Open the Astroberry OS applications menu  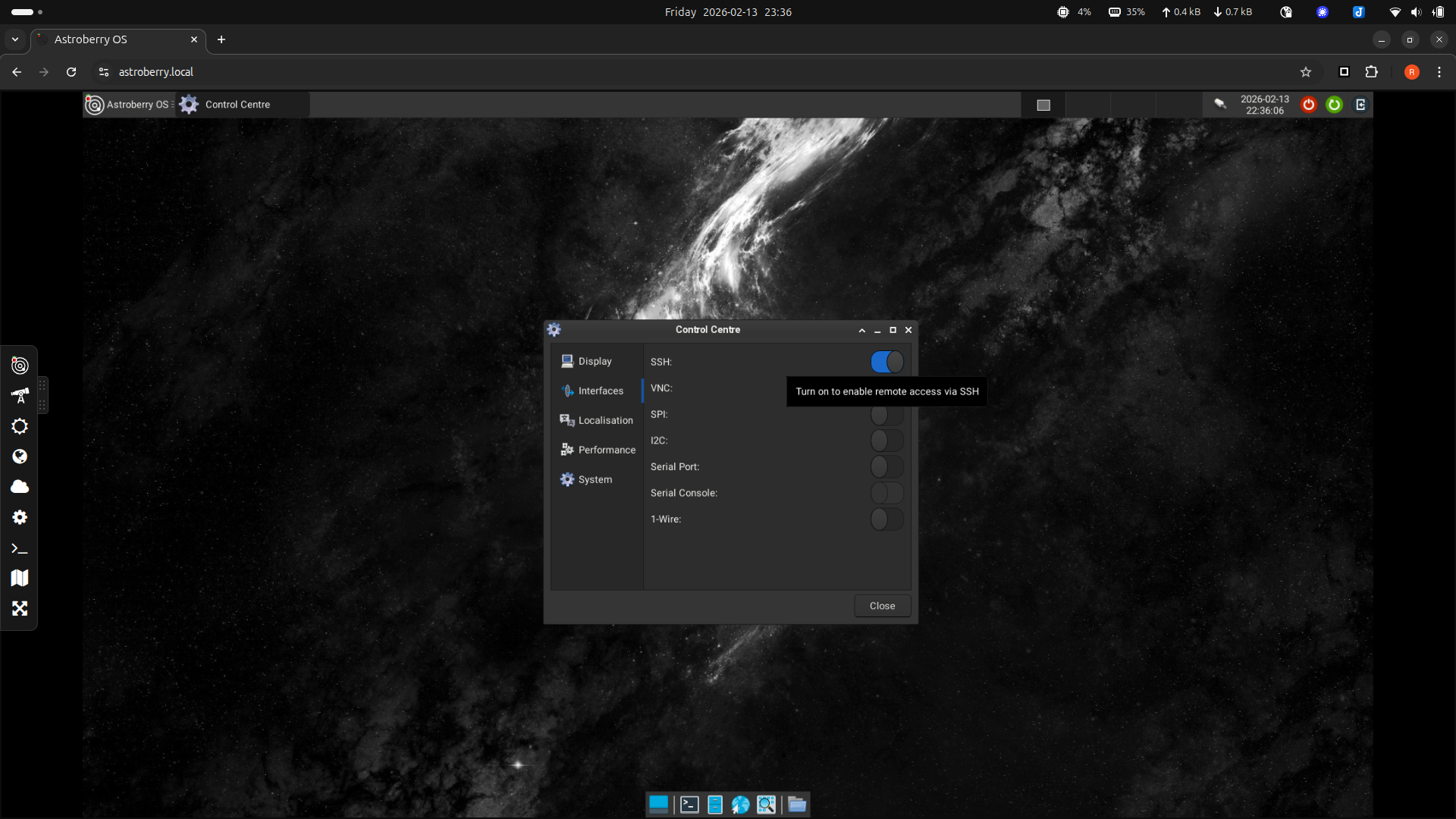pyautogui.click(x=128, y=105)
